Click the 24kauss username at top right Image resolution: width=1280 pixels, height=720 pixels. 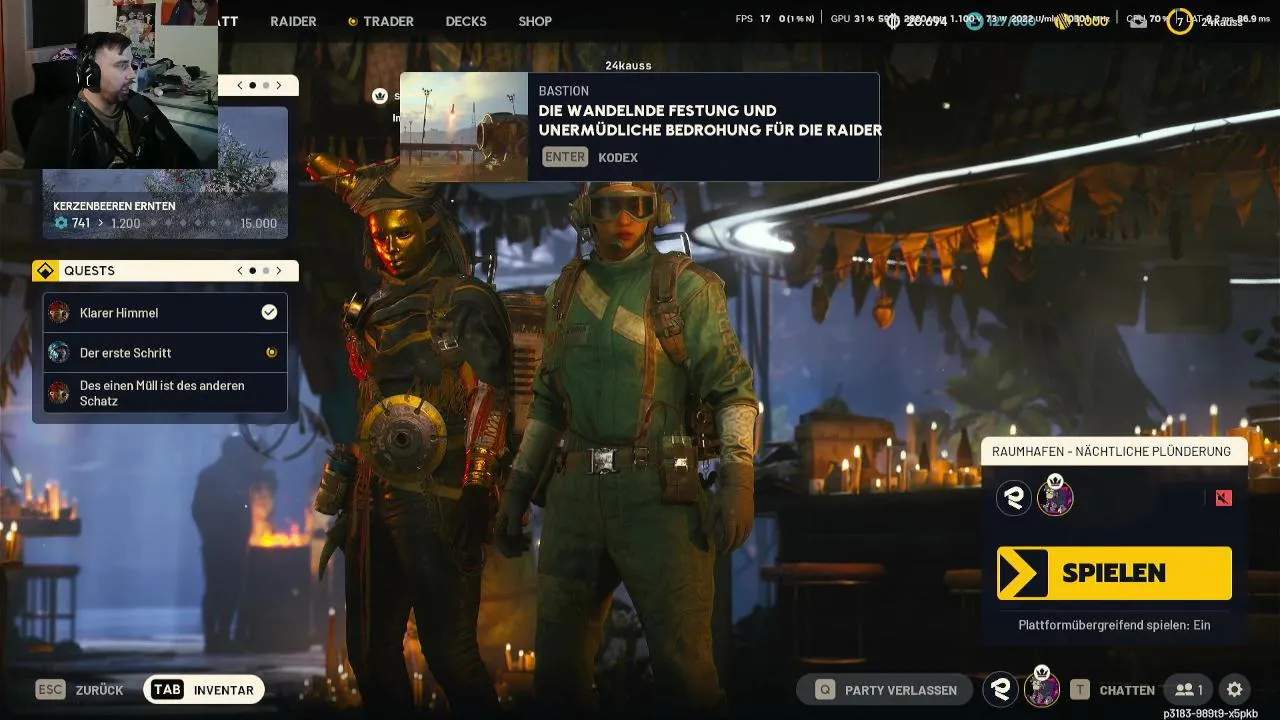[1222, 21]
